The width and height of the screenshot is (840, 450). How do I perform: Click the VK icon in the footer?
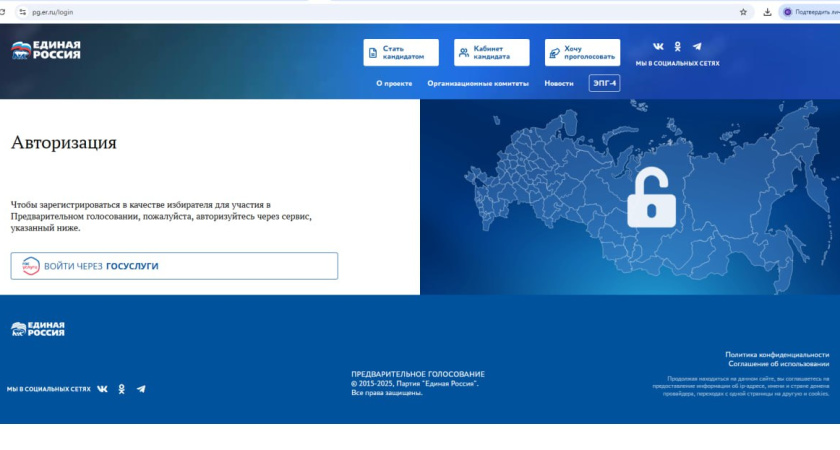pos(102,389)
